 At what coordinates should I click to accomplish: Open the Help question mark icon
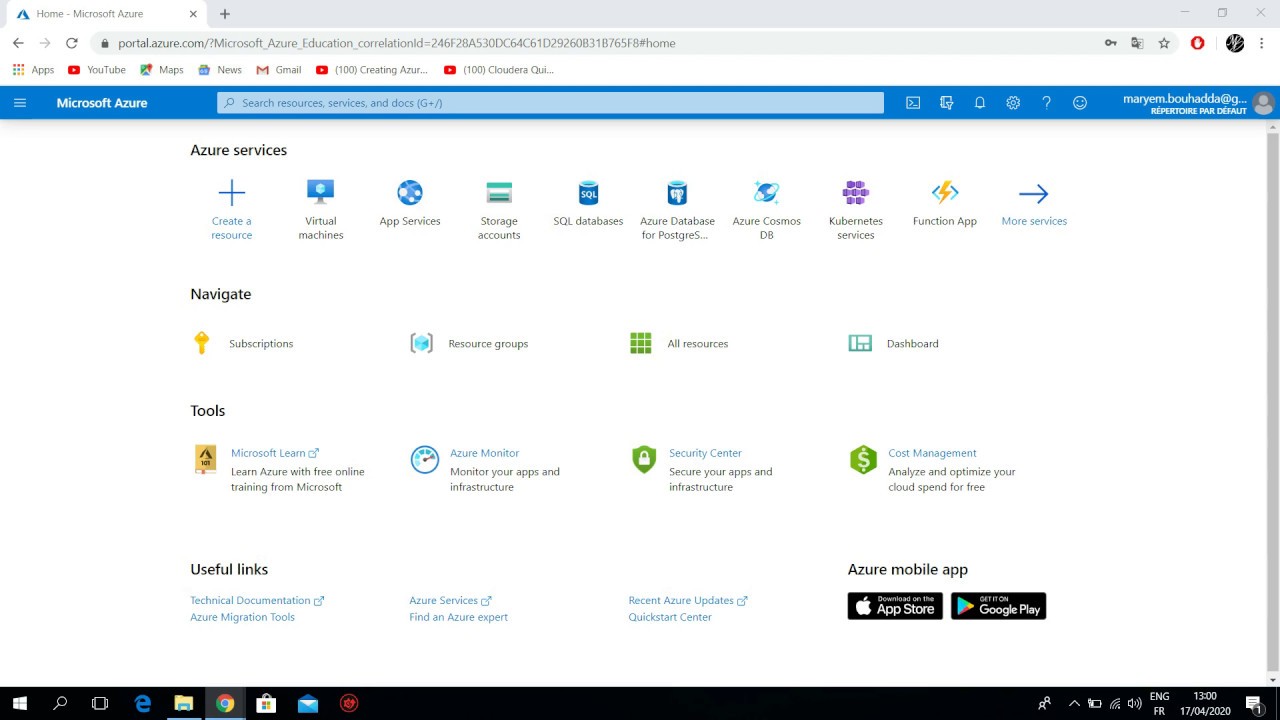click(x=1046, y=103)
